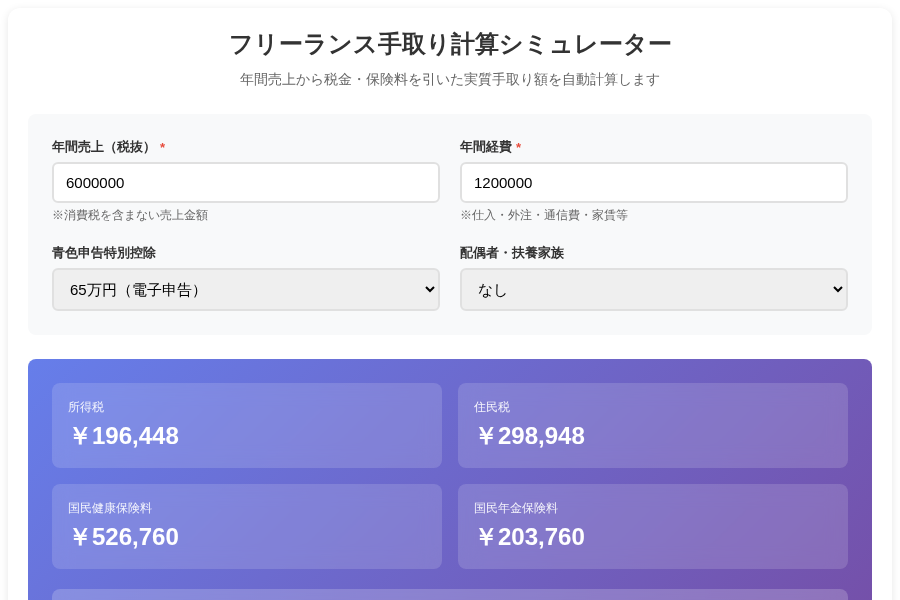900x600 pixels.
Task: Click the 年間経費 field label
Action: 485,147
